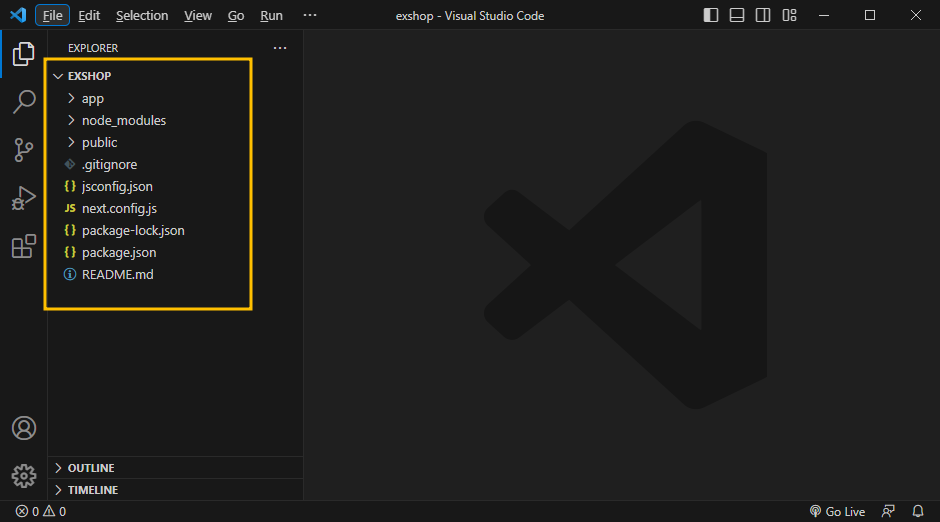
Task: Open the Extensions view icon
Action: (x=23, y=246)
